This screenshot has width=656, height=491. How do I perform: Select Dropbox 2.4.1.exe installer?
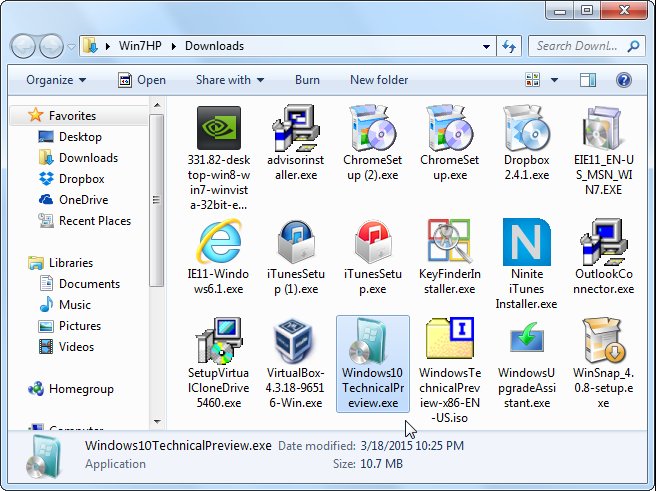click(x=526, y=143)
